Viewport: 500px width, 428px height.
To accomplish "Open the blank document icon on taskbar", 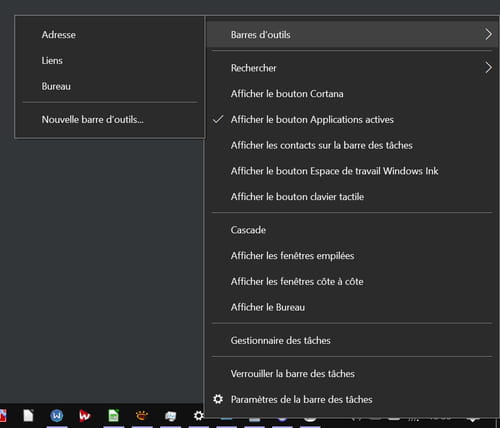I will [28, 416].
